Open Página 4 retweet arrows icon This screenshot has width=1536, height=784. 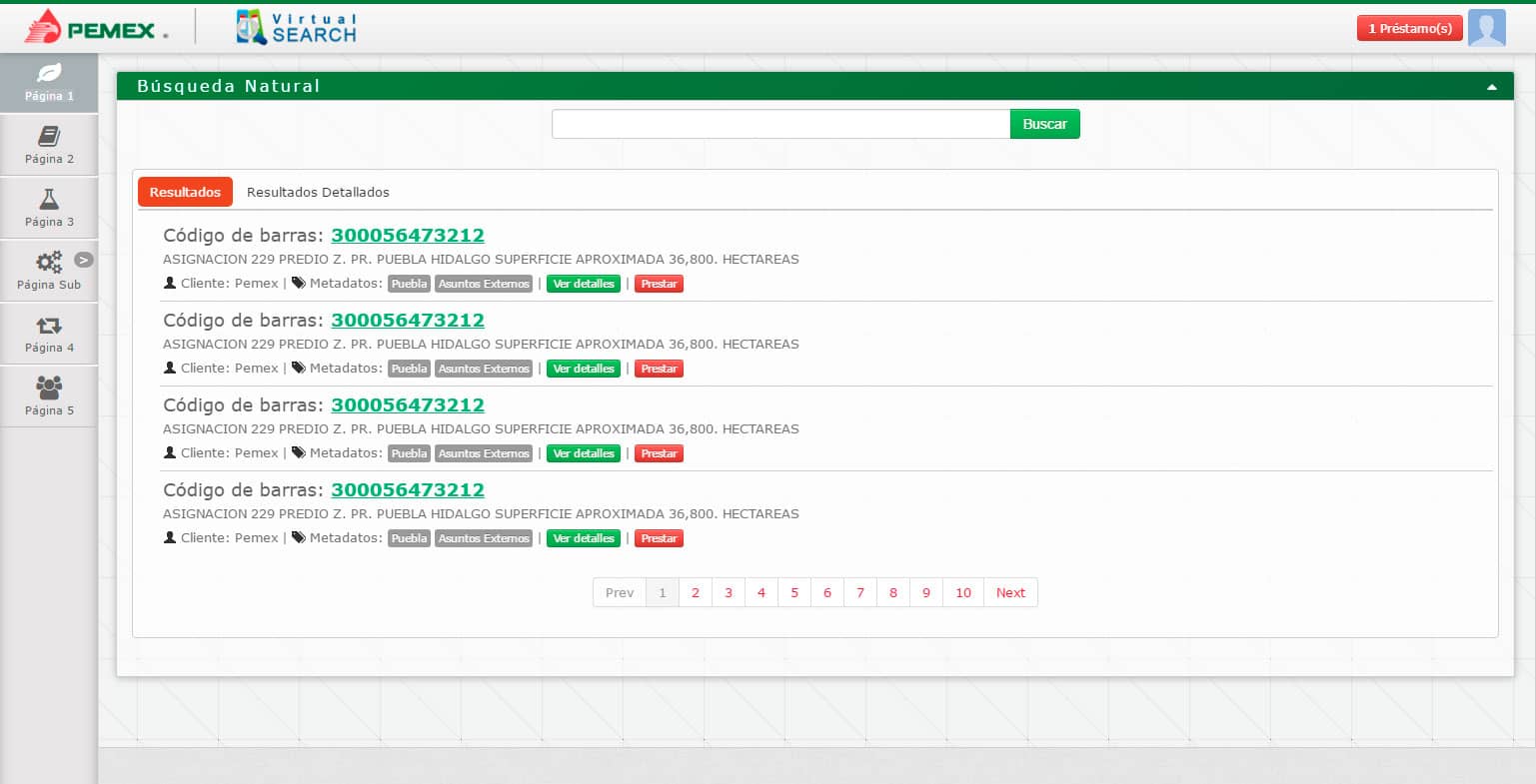pos(49,325)
